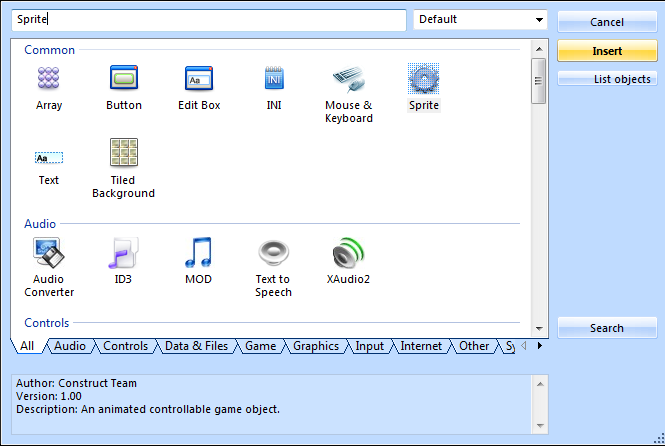The width and height of the screenshot is (665, 446).
Task: Click the Audio category header
Action: click(40, 223)
